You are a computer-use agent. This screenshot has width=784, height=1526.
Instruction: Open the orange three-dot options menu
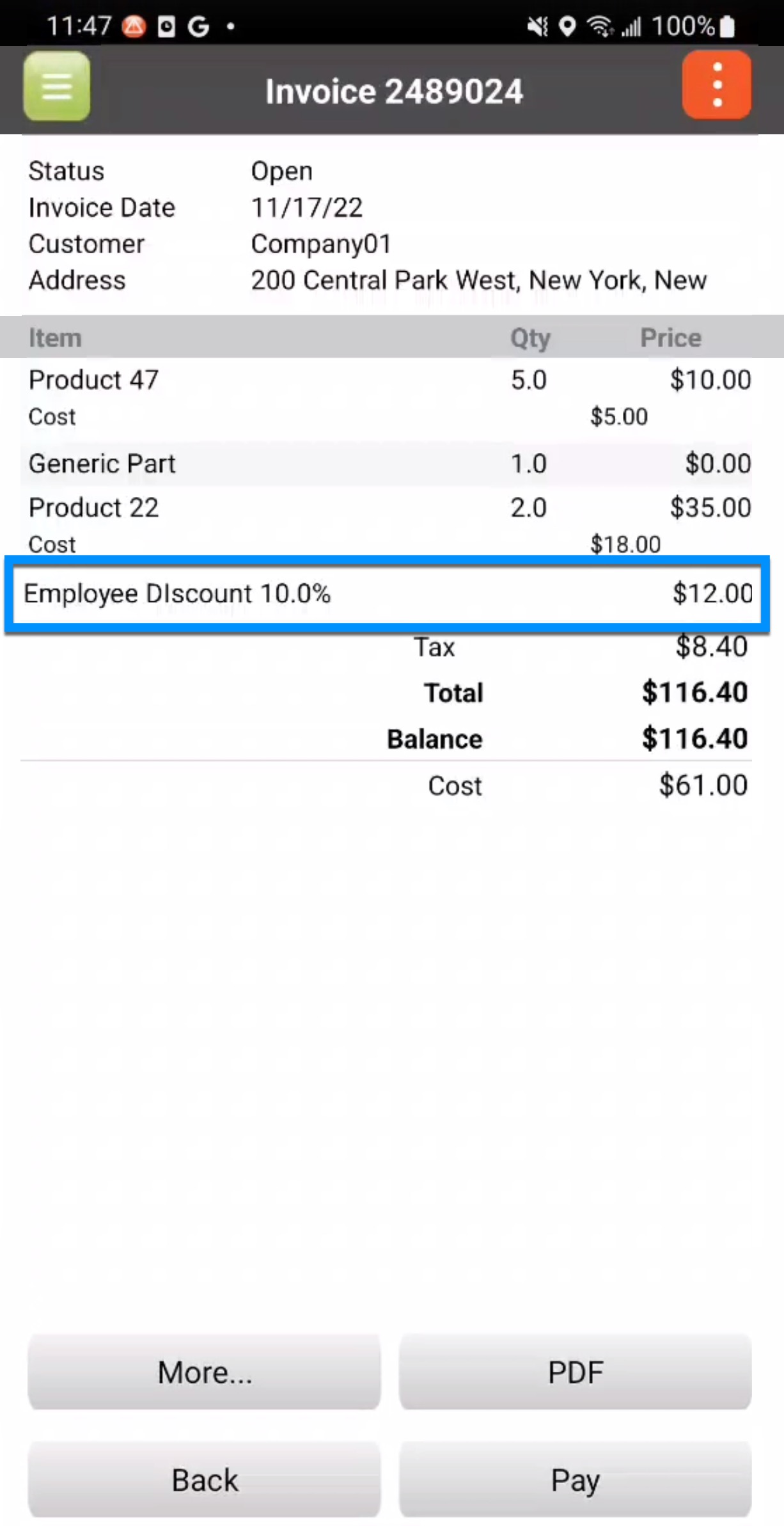716,85
